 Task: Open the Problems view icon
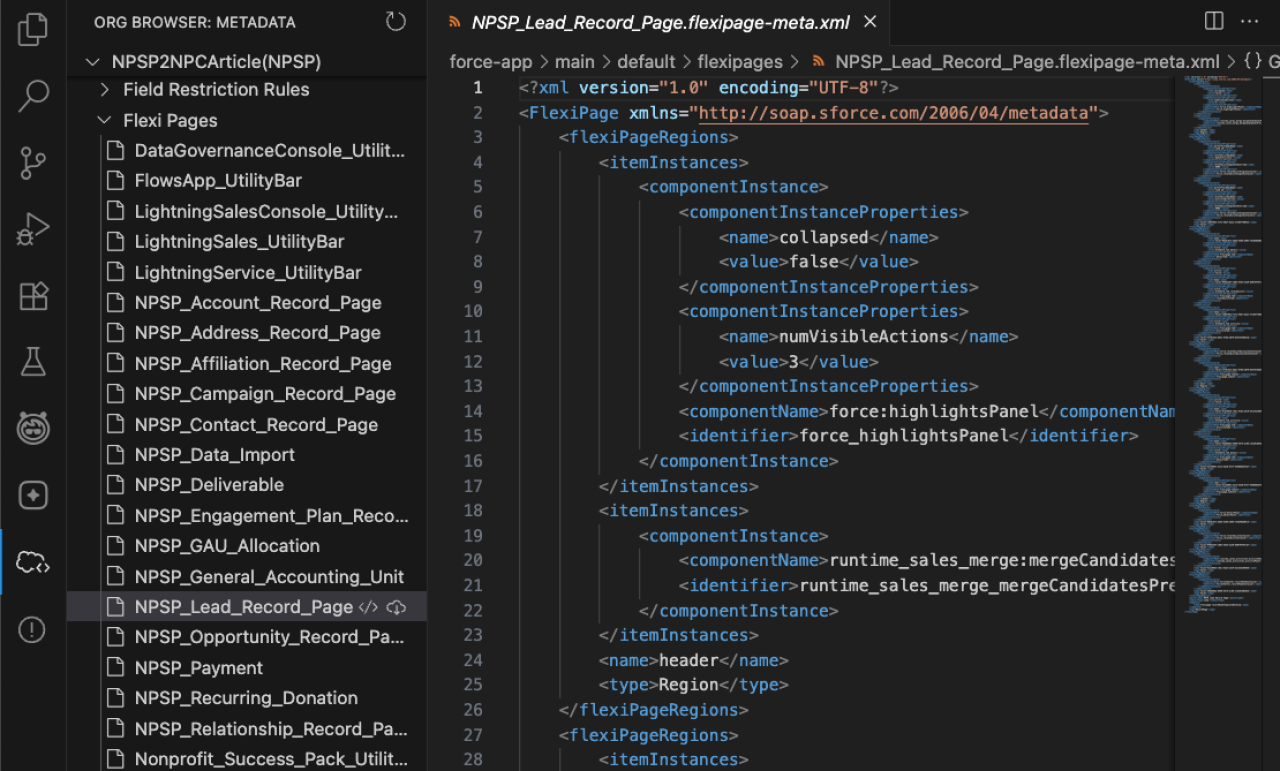(x=32, y=630)
